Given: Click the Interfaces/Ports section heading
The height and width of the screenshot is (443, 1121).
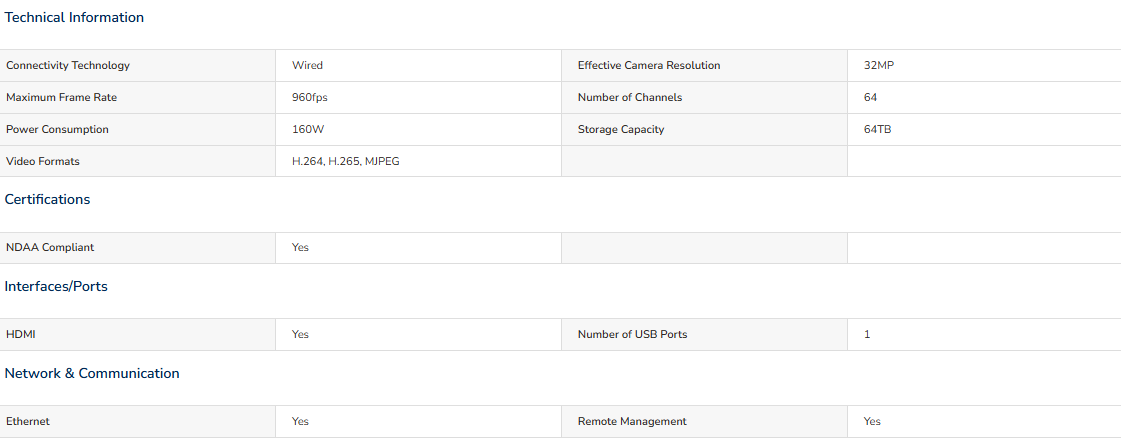Looking at the screenshot, I should pyautogui.click(x=56, y=287).
